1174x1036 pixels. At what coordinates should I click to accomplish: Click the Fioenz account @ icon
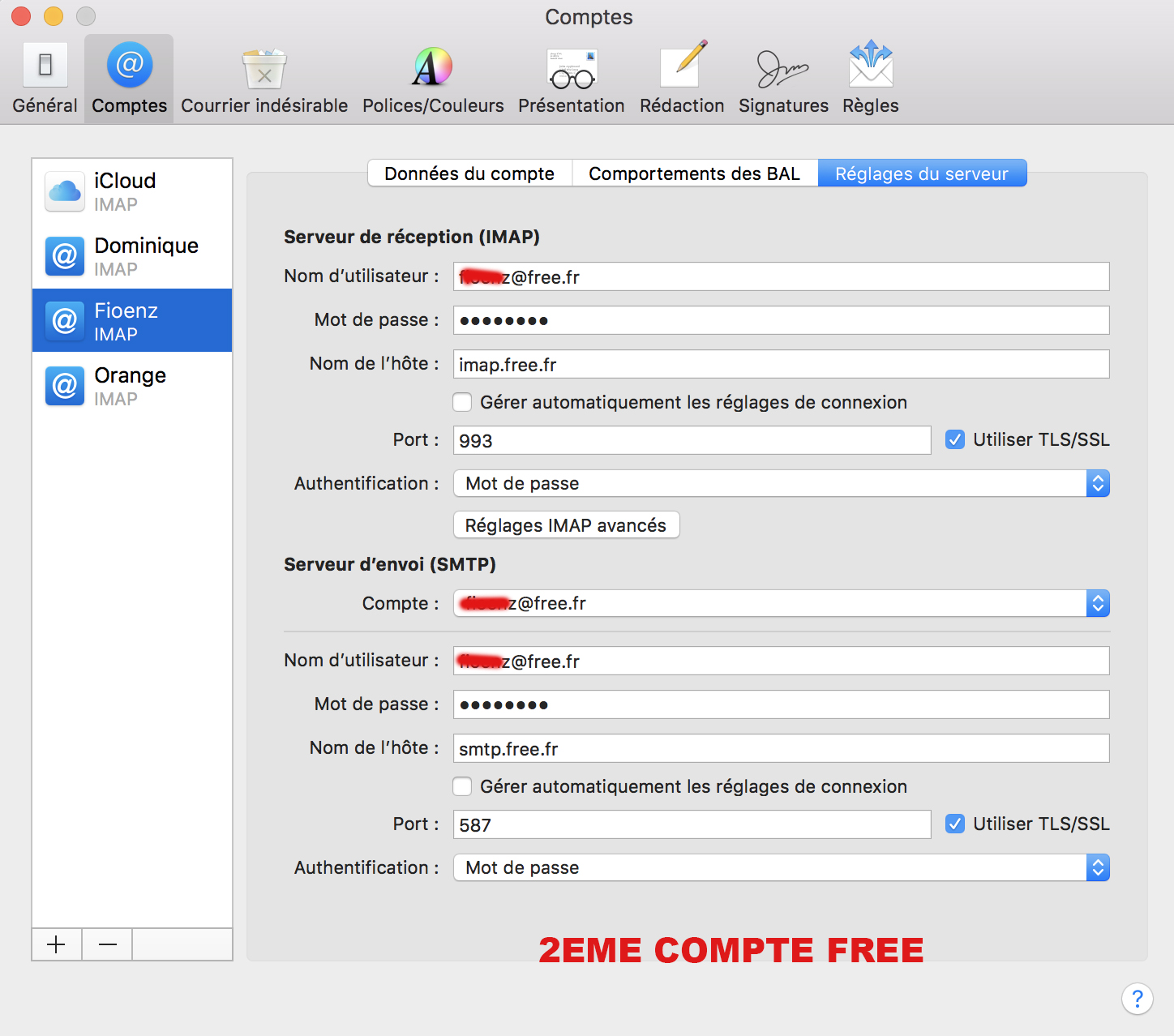tap(65, 321)
